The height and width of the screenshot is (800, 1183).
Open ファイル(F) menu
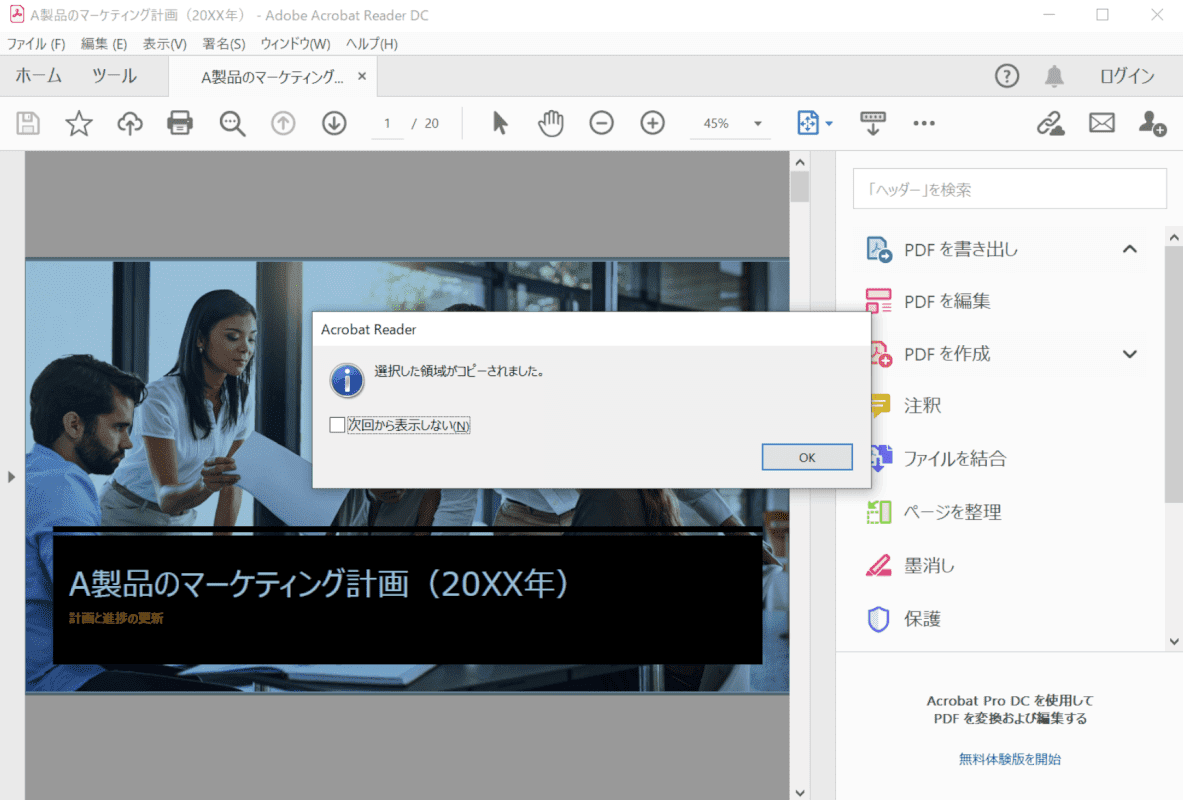click(x=36, y=44)
